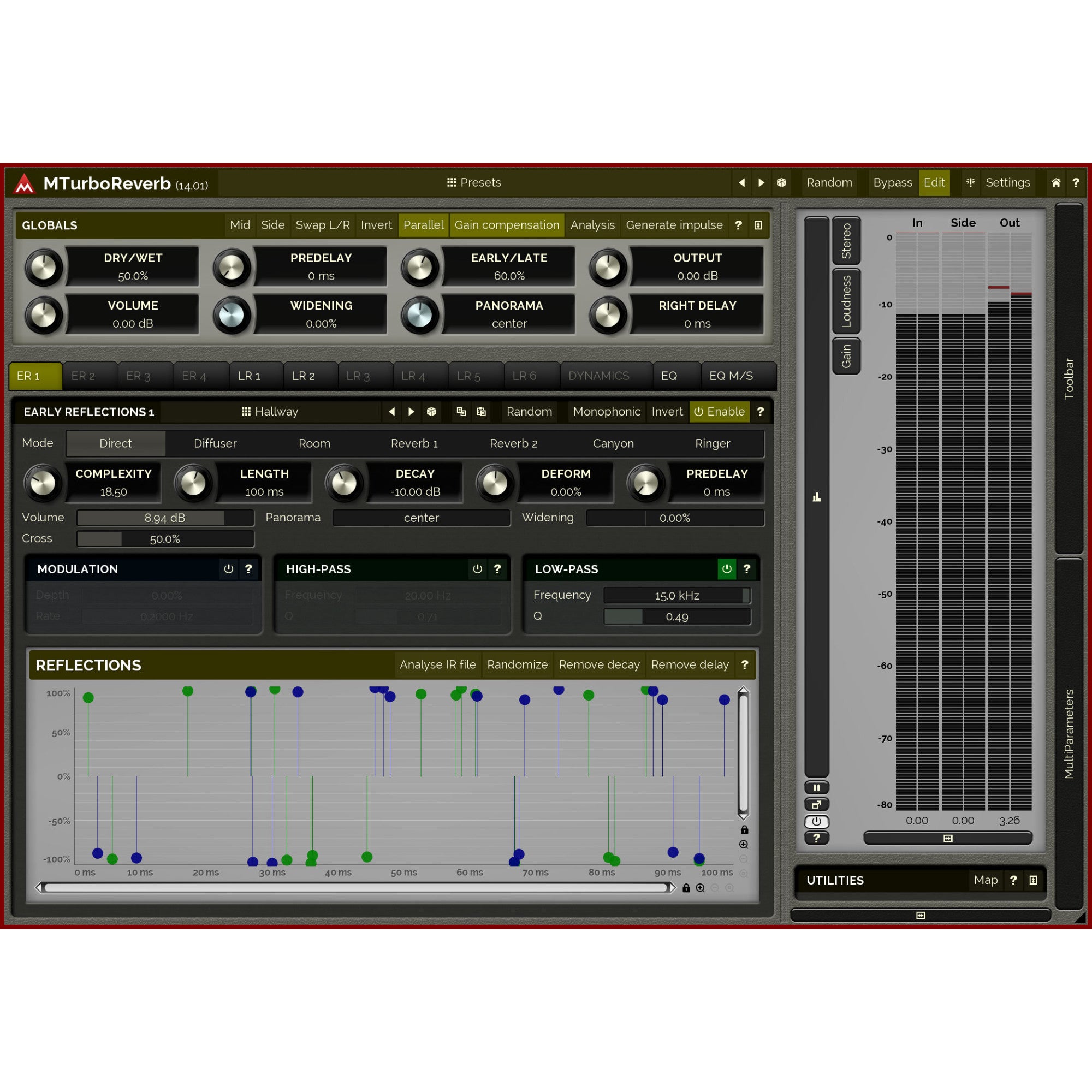Viewport: 1092px width, 1092px height.
Task: Click the previous preset arrow in title bar
Action: pos(741,182)
